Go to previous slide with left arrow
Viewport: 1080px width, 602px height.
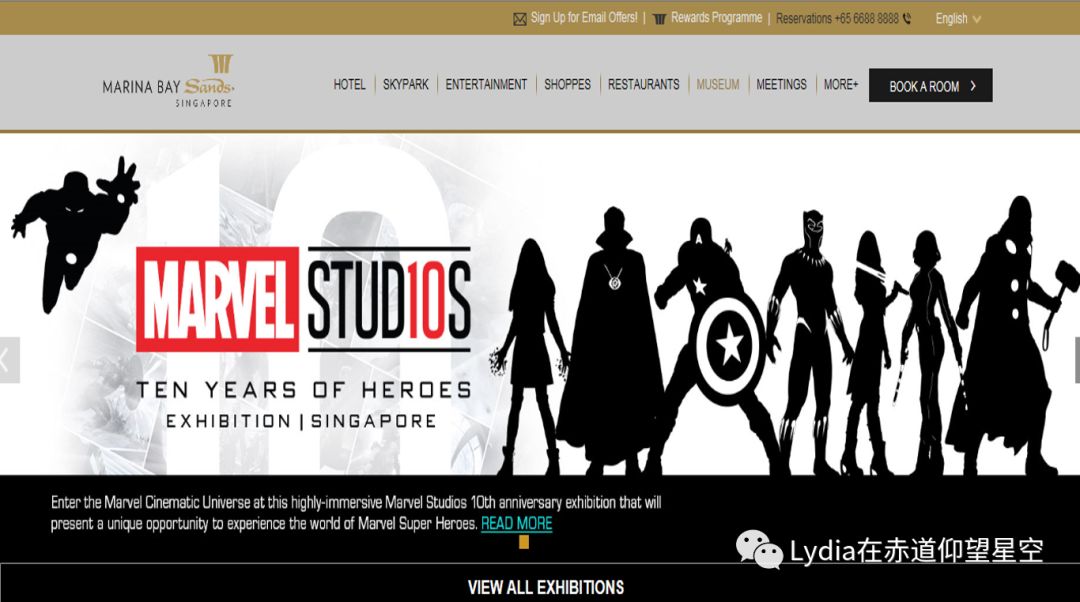[x=6, y=359]
